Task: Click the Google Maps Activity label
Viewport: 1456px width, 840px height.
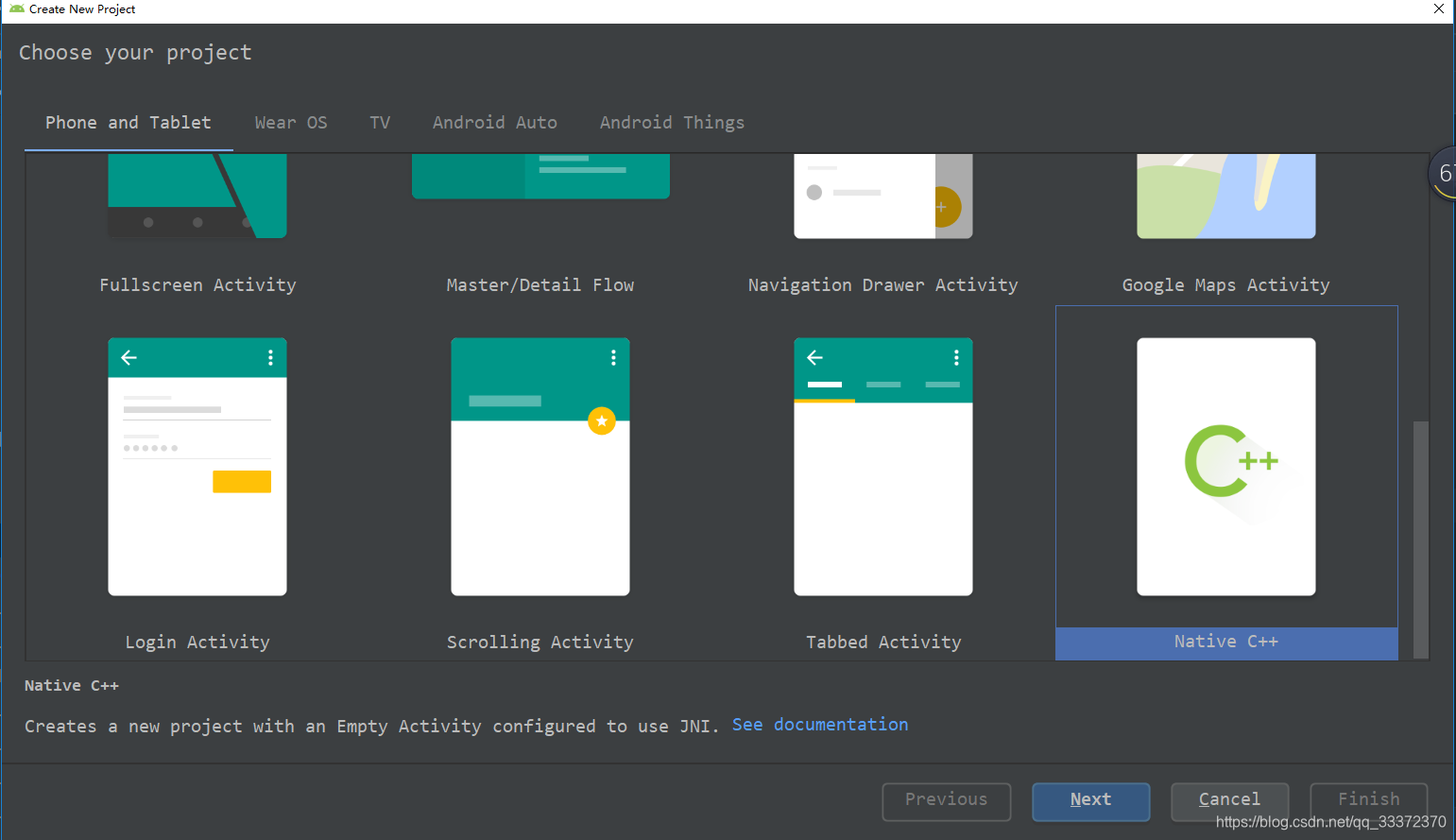Action: point(1226,285)
